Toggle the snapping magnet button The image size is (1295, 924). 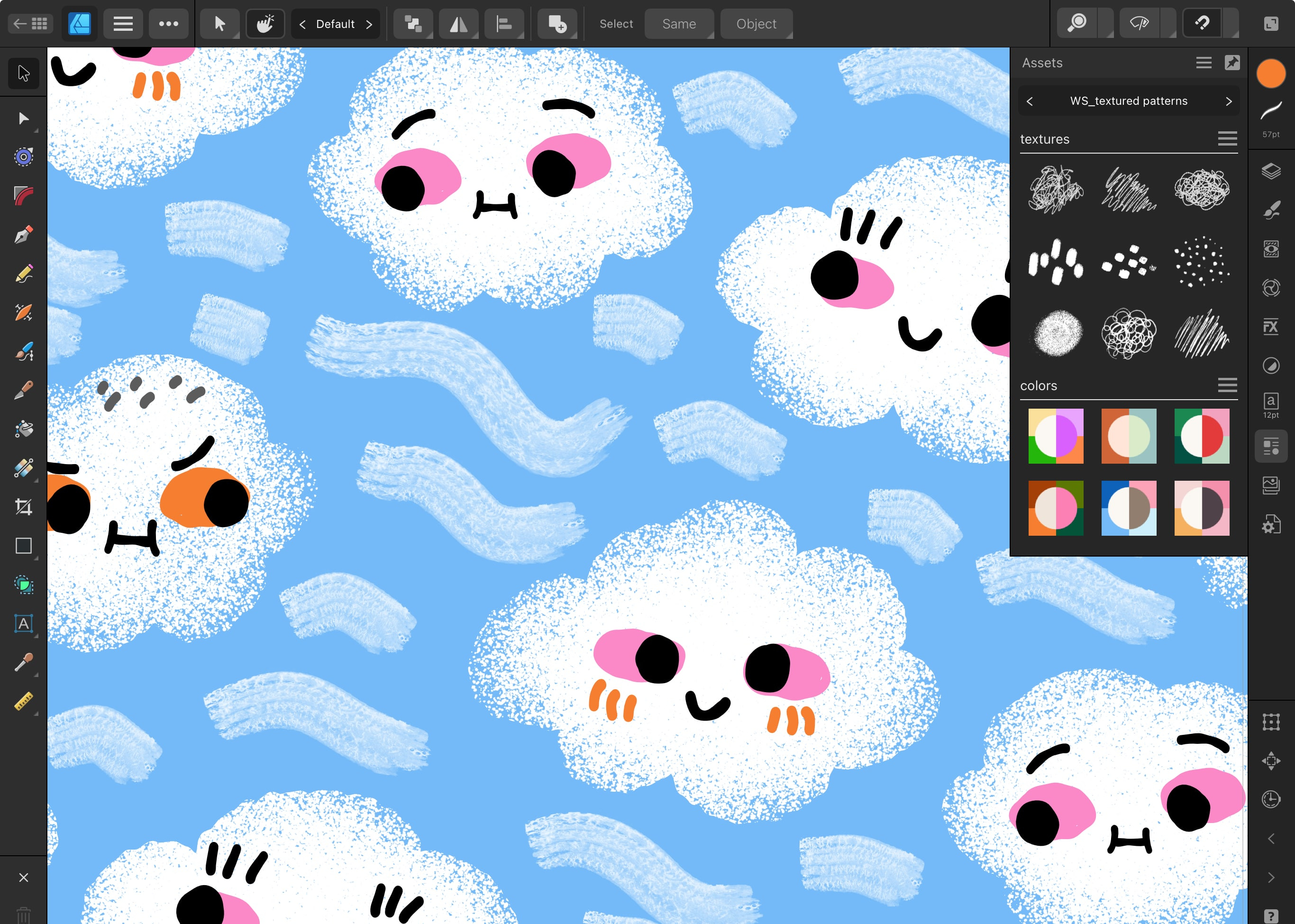(1202, 23)
